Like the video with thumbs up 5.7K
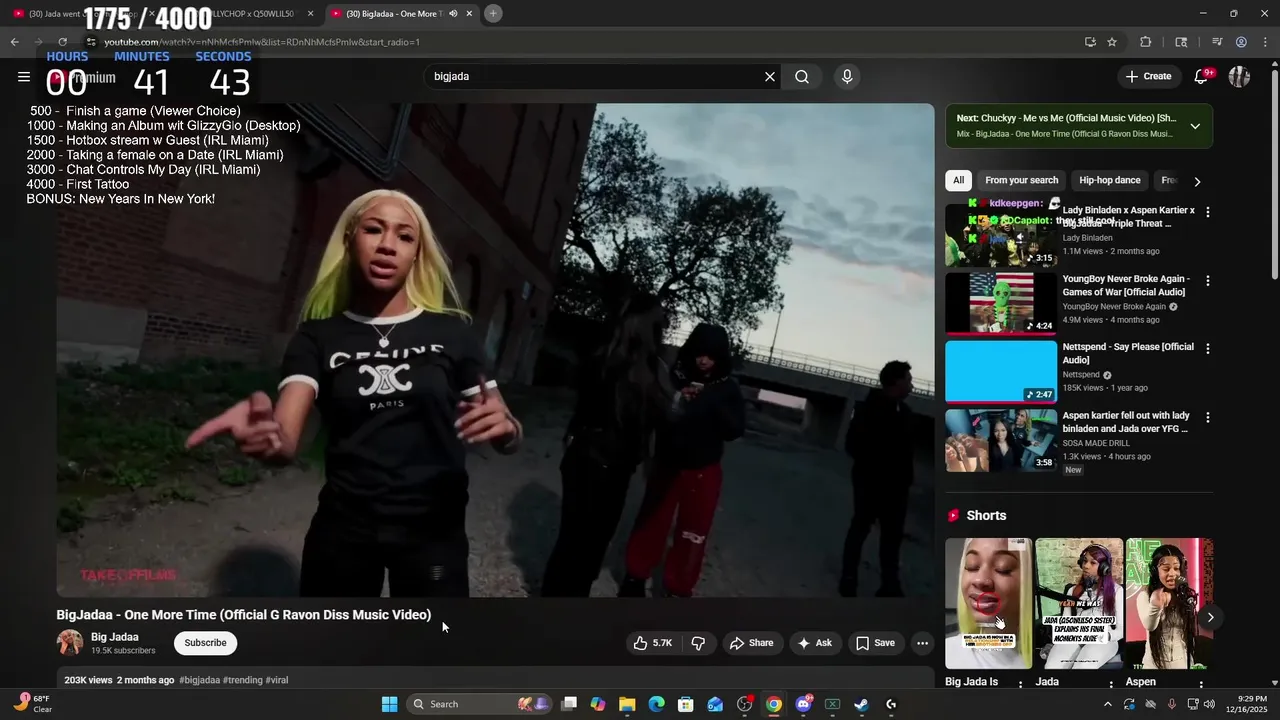 (x=651, y=643)
